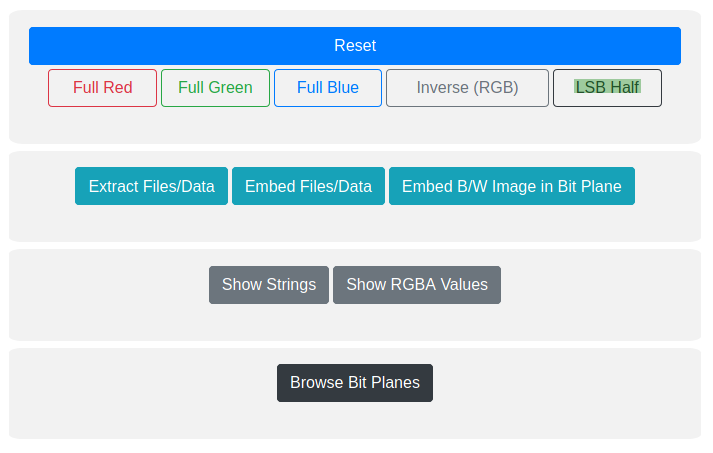This screenshot has width=713, height=453.
Task: Choose Embed B/W Image in Bit Plane
Action: click(511, 186)
